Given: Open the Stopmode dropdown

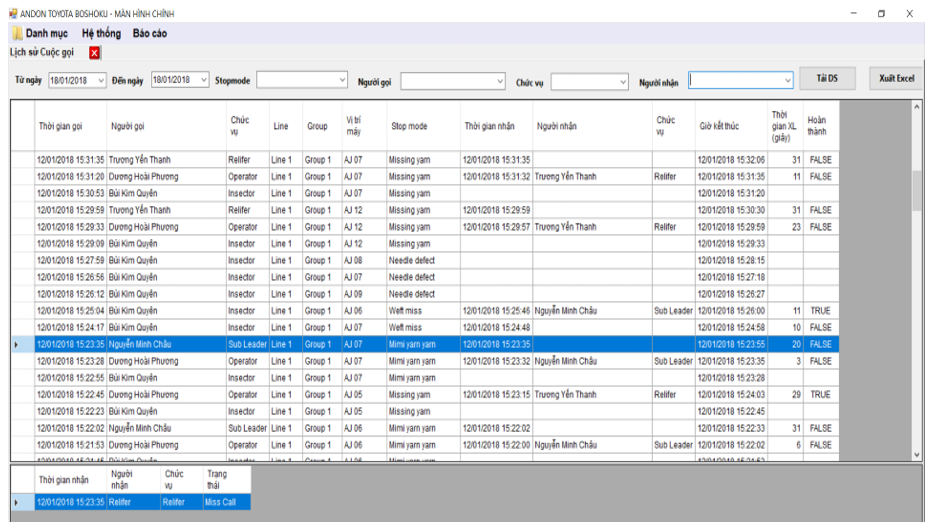Looking at the screenshot, I should click(x=341, y=80).
